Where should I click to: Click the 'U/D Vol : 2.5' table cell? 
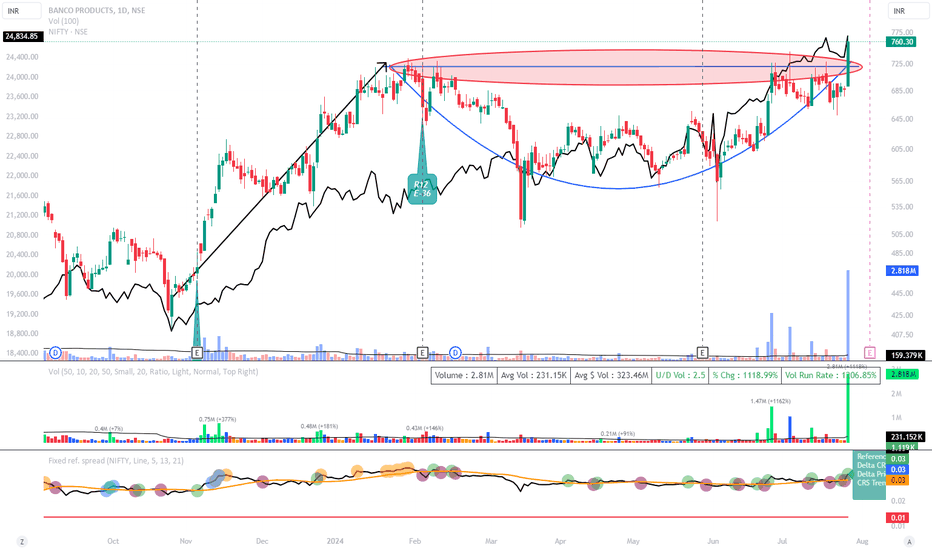pos(680,376)
